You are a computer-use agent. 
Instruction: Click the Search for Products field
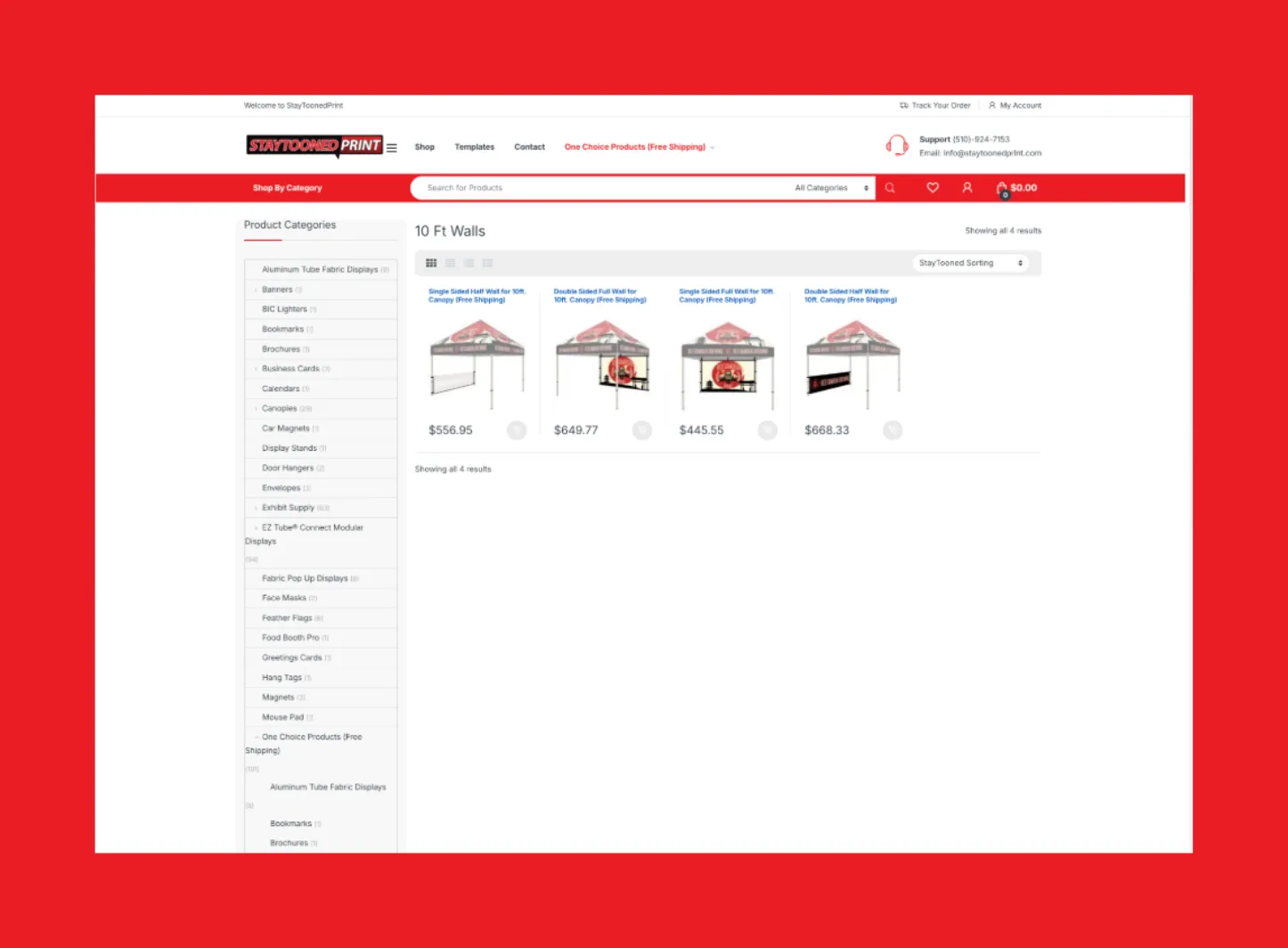[x=597, y=188]
